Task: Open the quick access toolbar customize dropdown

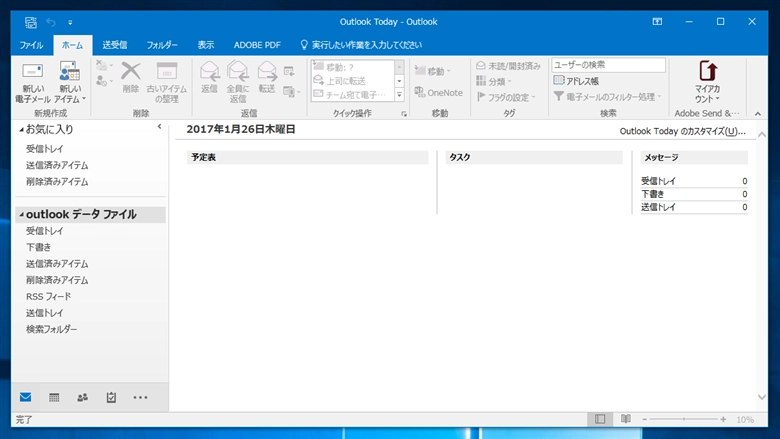Action: click(70, 22)
